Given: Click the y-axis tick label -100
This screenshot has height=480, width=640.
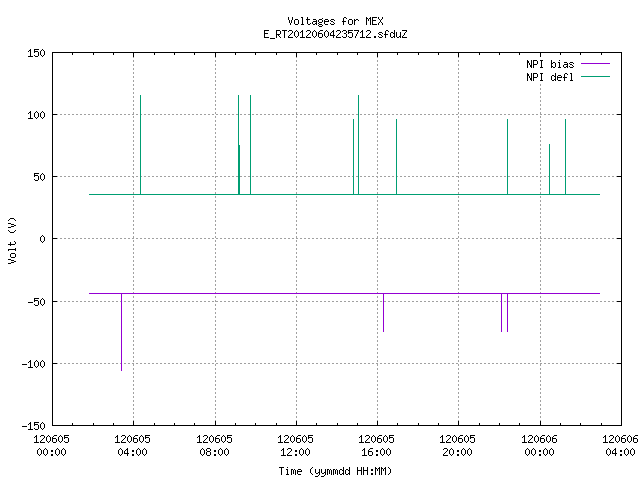Looking at the screenshot, I should 33,364.
